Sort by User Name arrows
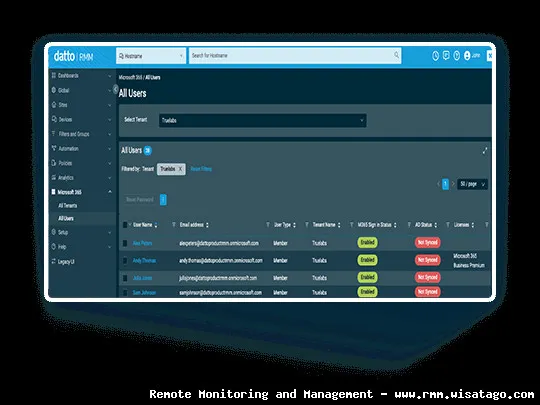The width and height of the screenshot is (540, 405). [156, 225]
